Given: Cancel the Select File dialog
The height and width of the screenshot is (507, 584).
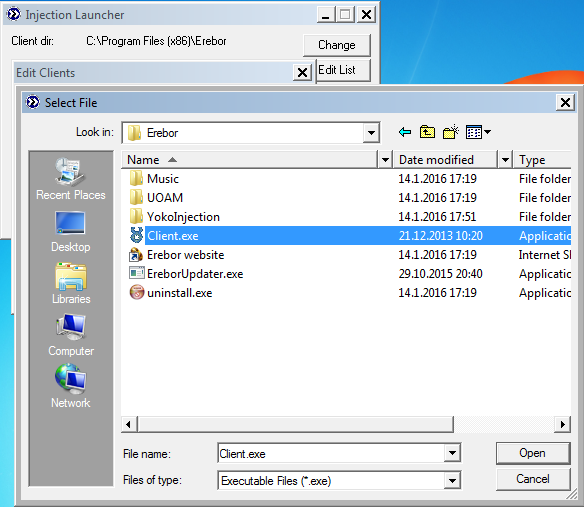Looking at the screenshot, I should pyautogui.click(x=533, y=479).
